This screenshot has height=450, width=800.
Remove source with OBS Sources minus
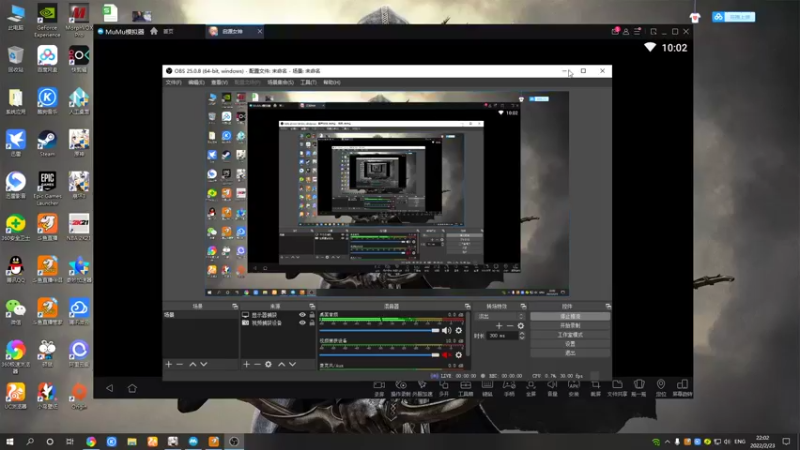[257, 364]
